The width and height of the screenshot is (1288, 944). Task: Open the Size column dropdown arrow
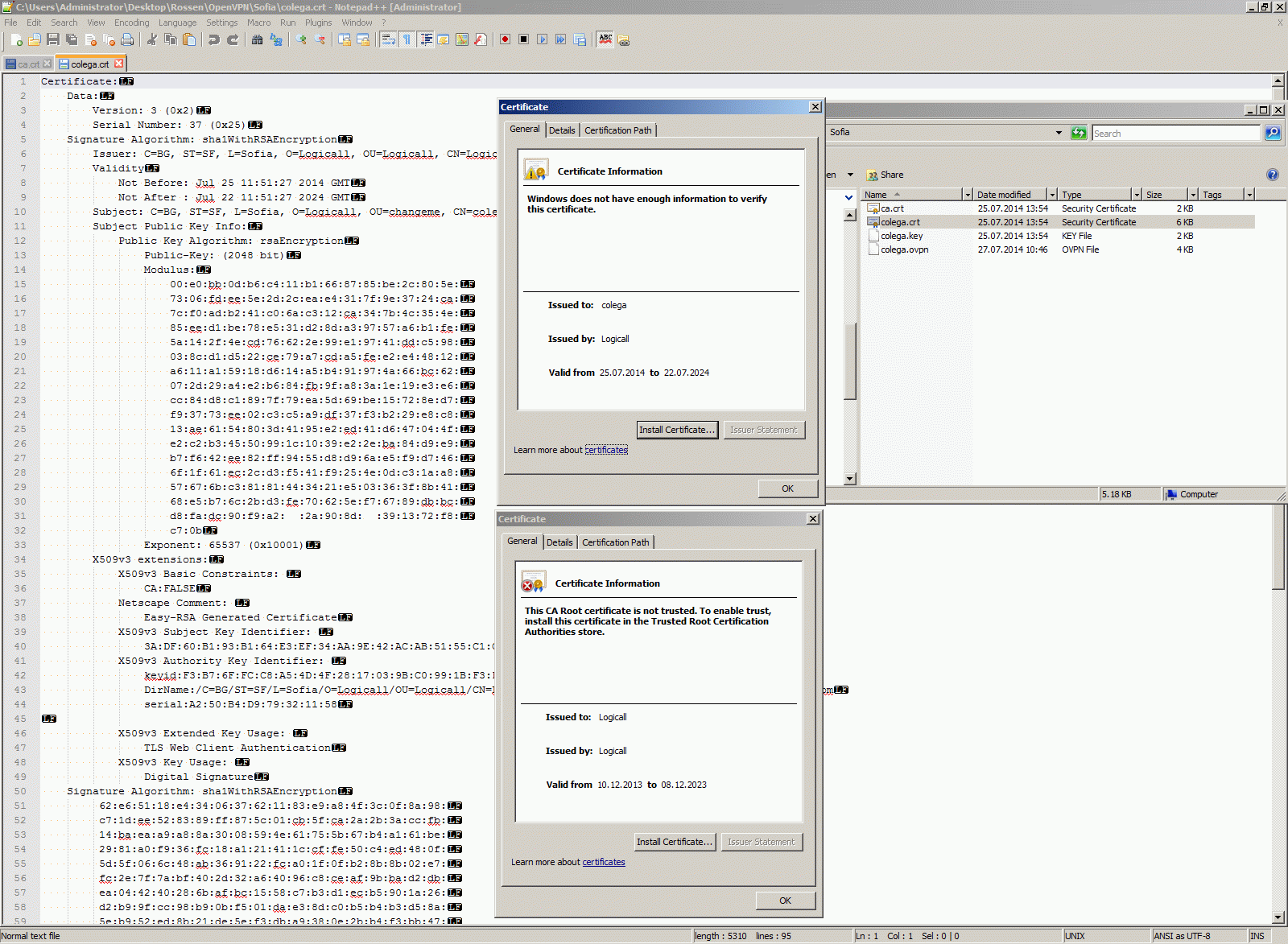coord(1193,195)
